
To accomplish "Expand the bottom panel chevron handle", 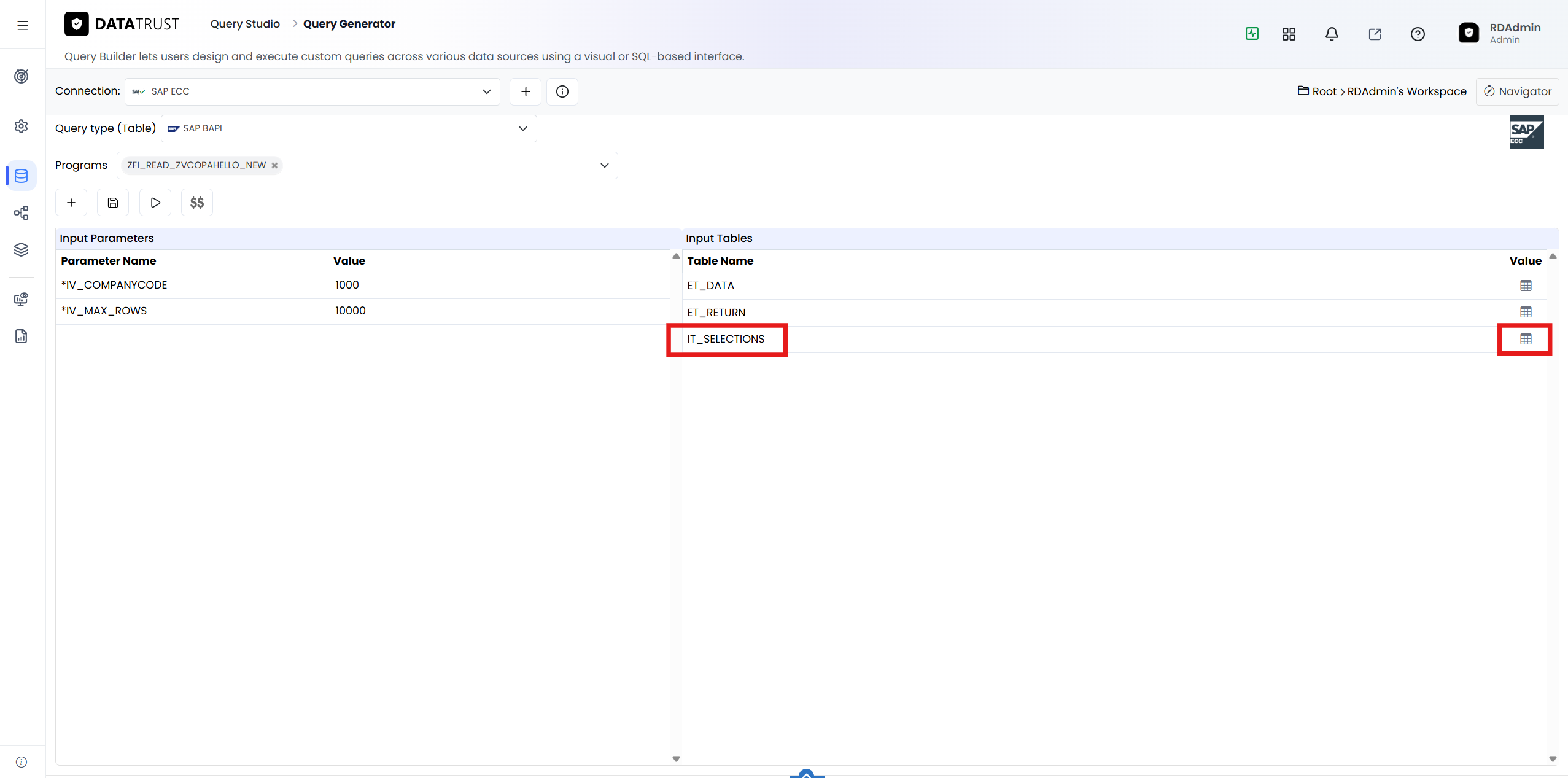I will pyautogui.click(x=807, y=774).
